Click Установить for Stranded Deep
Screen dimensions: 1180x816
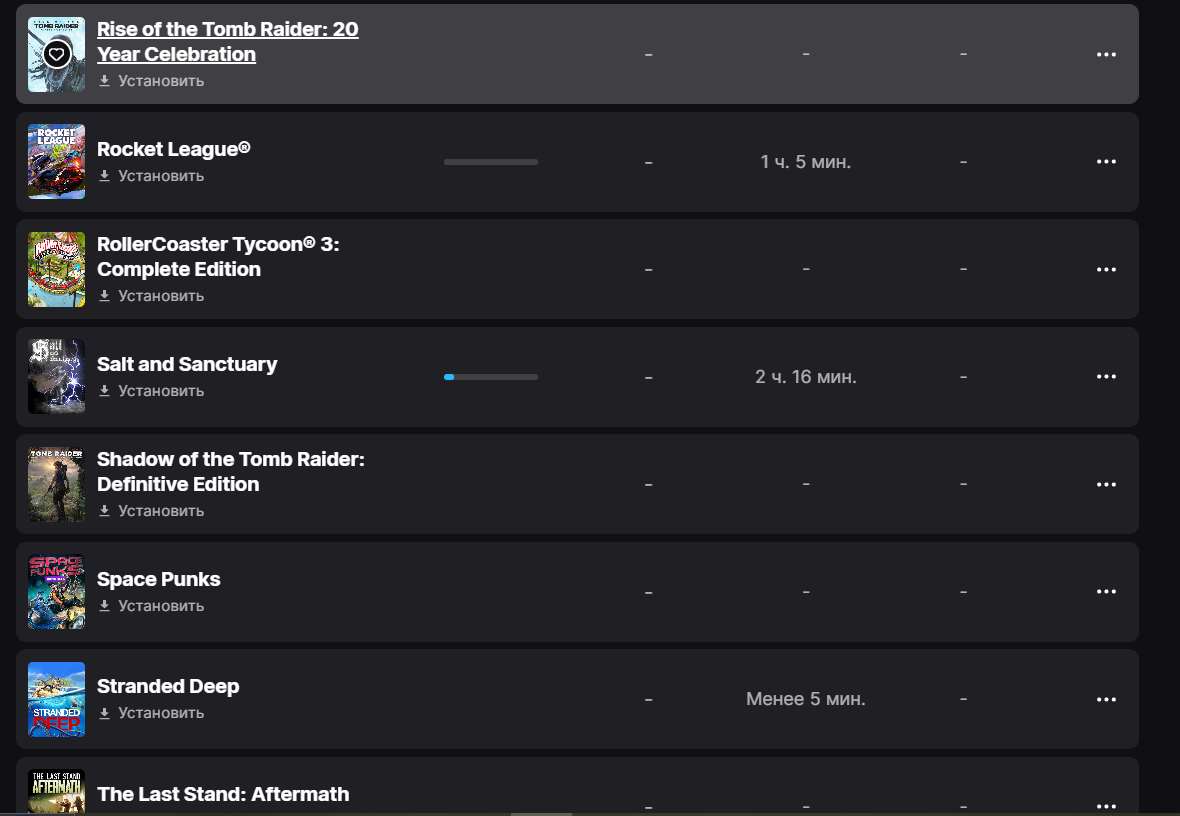(160, 713)
